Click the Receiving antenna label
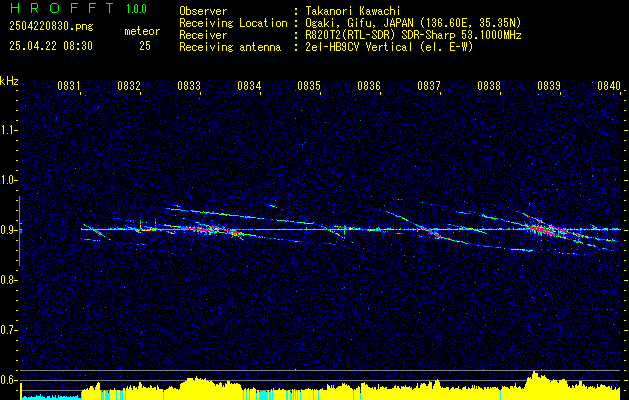This screenshot has height=400, width=629. tap(230, 47)
